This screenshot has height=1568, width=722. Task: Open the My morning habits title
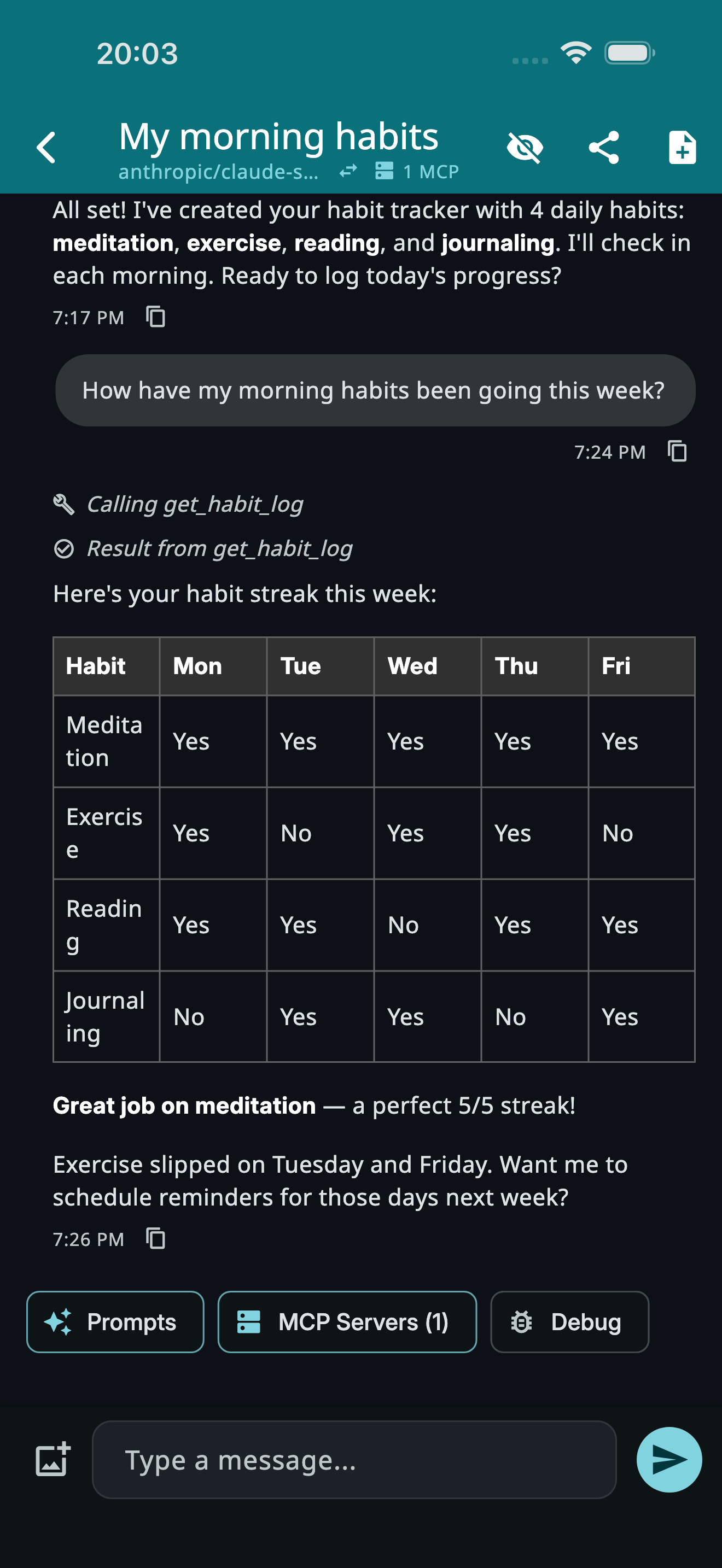278,136
